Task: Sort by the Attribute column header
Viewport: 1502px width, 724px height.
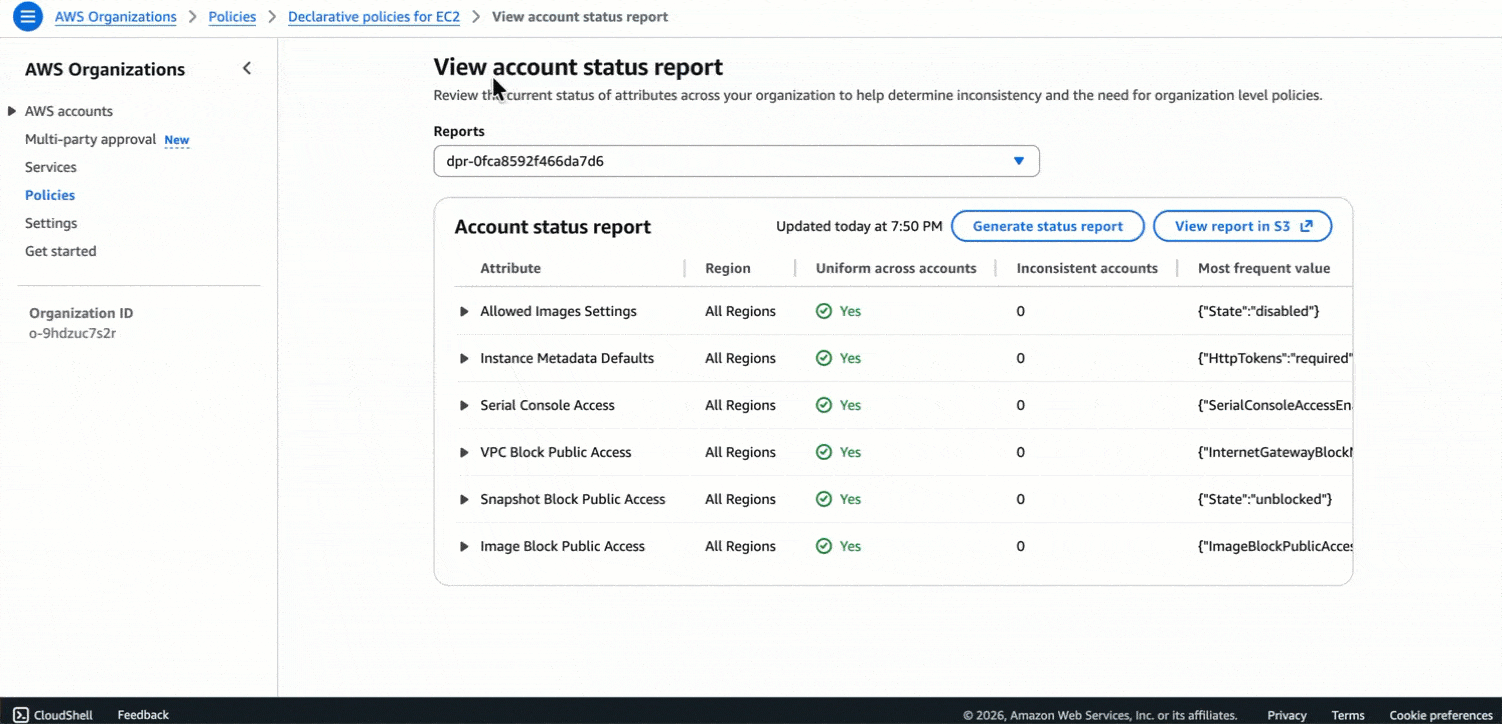Action: (510, 268)
